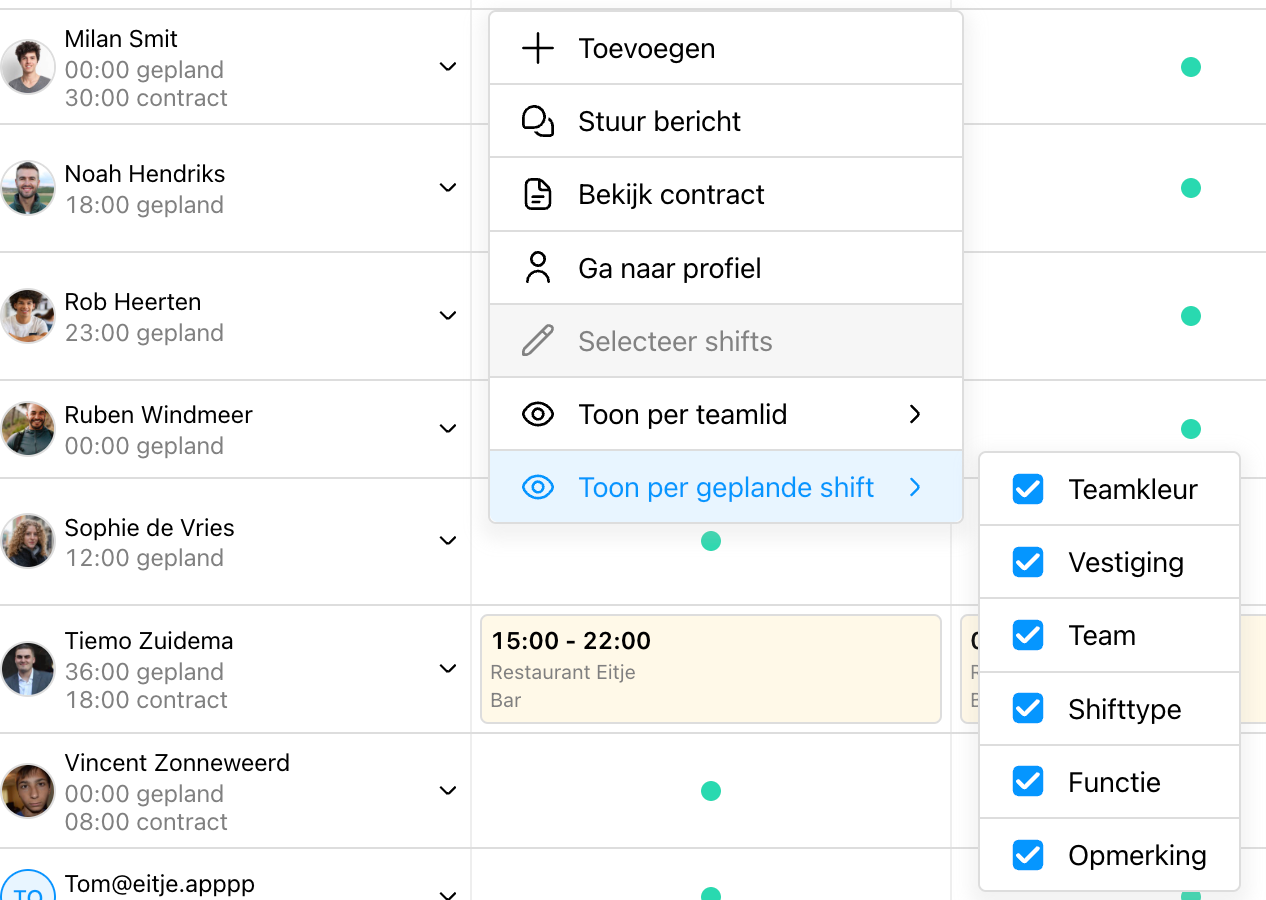This screenshot has height=900, width=1266.
Task: Click the eye icon beside Toon per geplande shift
Action: (x=538, y=487)
